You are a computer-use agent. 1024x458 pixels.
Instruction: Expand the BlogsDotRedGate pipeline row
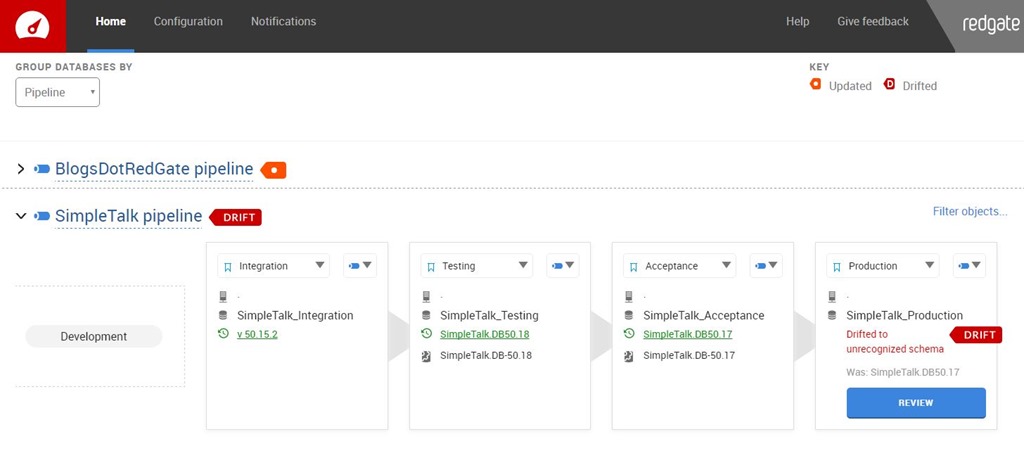(21, 169)
